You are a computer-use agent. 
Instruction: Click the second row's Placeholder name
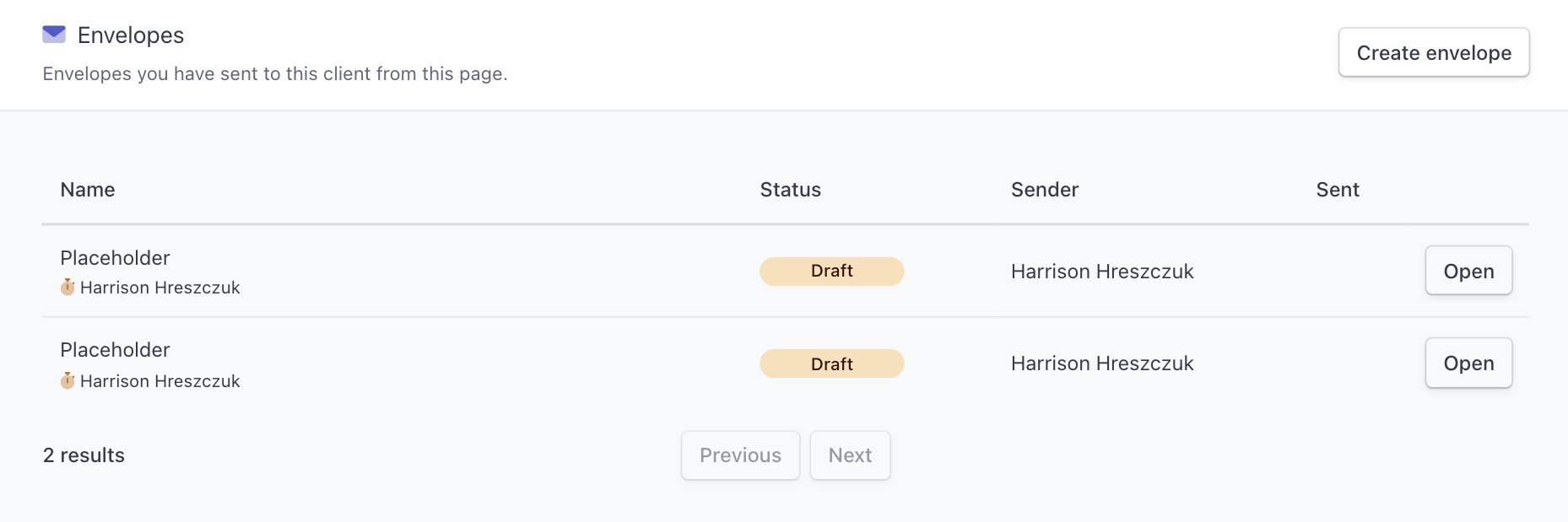(x=115, y=350)
